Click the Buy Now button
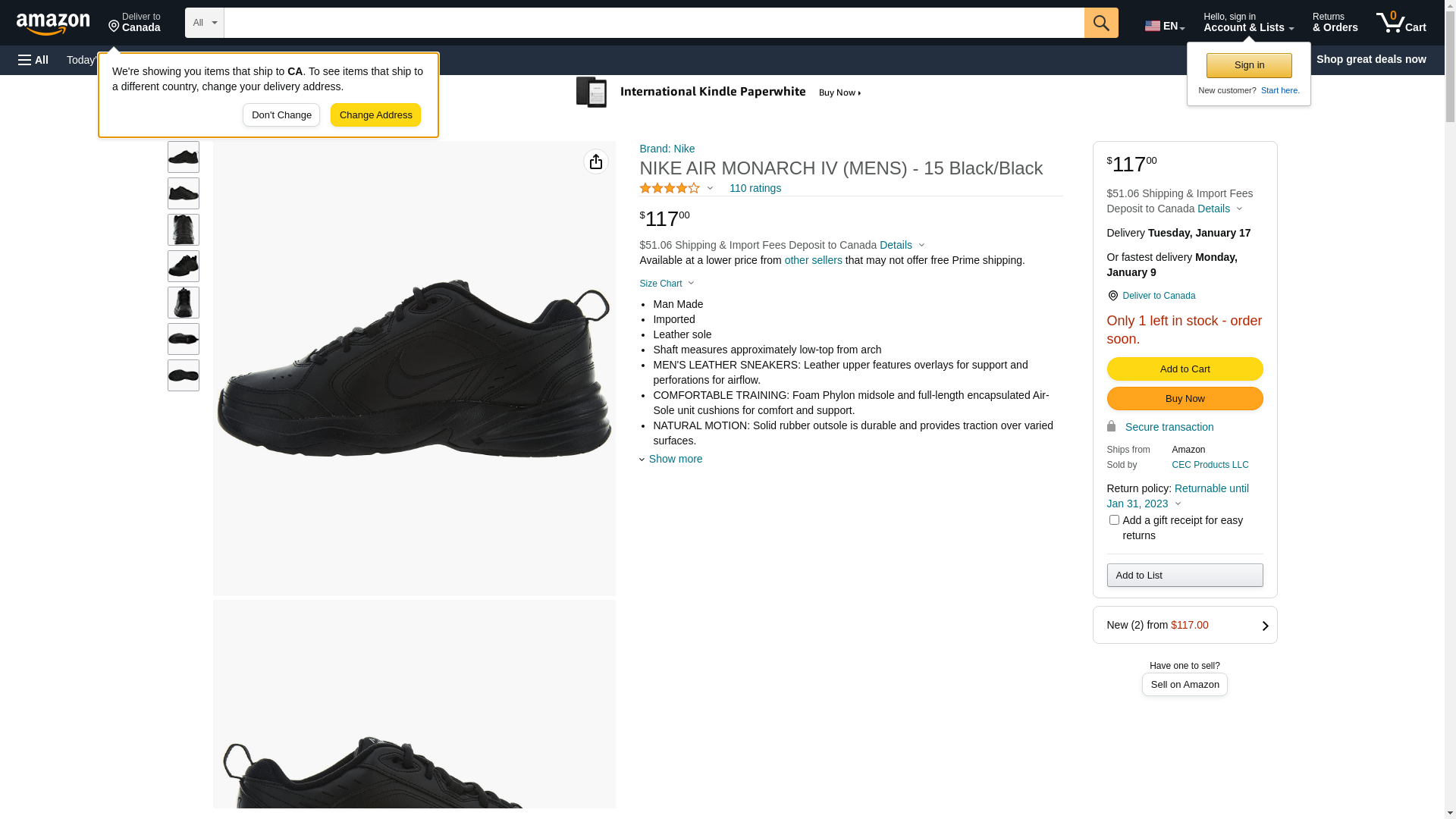The height and width of the screenshot is (819, 1456). [x=1185, y=399]
